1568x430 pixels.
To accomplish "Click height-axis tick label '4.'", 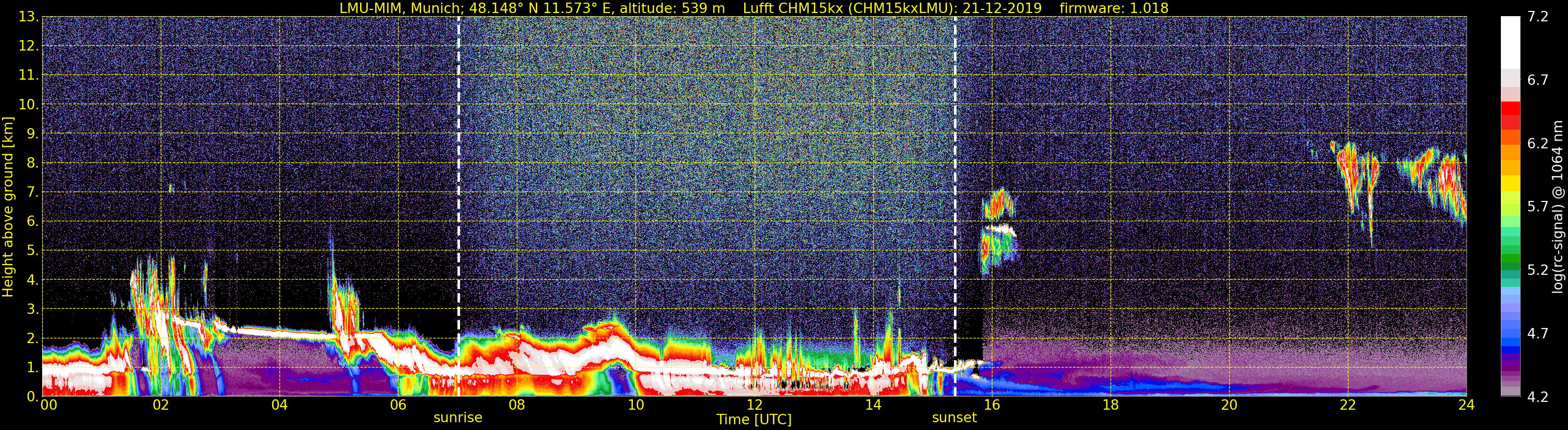I will click(x=33, y=280).
